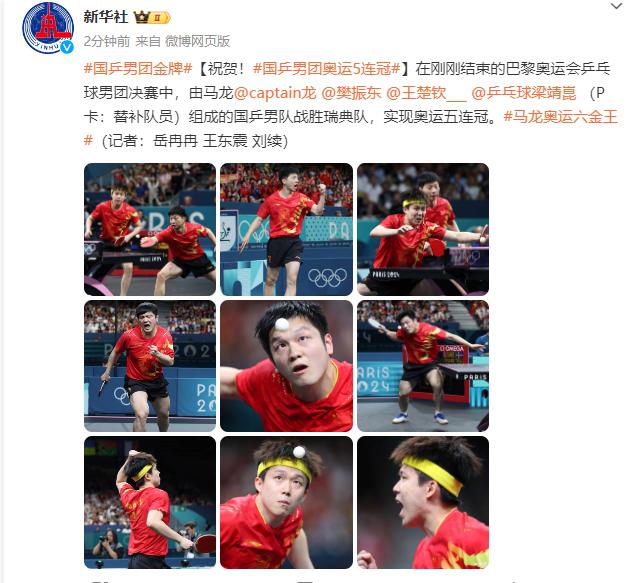Open hashtag #马龙奥运六金王
The height and width of the screenshot is (583, 634).
coord(561,117)
